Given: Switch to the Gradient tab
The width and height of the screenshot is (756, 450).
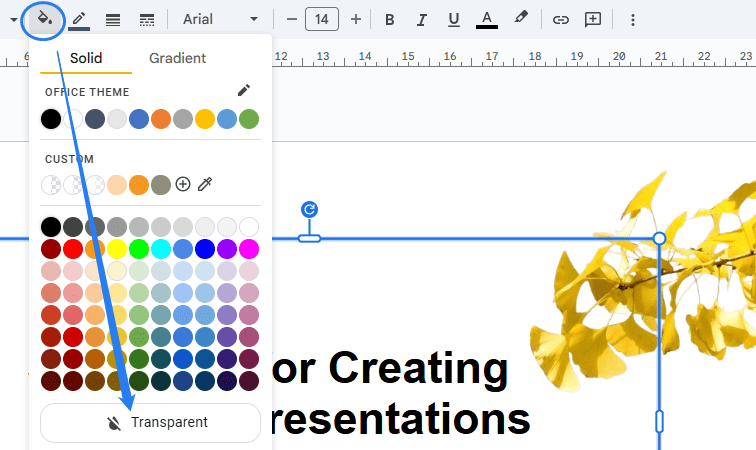Looking at the screenshot, I should coord(177,58).
